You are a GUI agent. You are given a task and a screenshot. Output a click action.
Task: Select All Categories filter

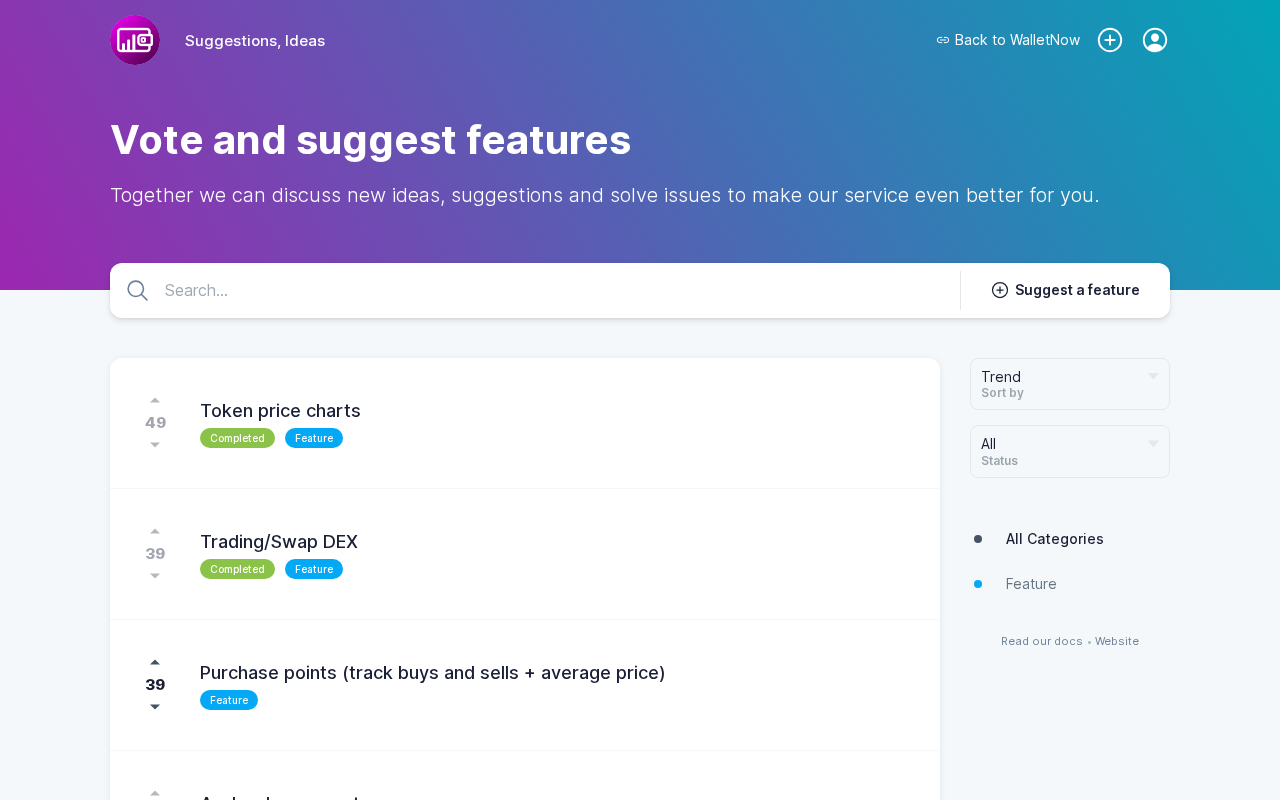[1054, 539]
